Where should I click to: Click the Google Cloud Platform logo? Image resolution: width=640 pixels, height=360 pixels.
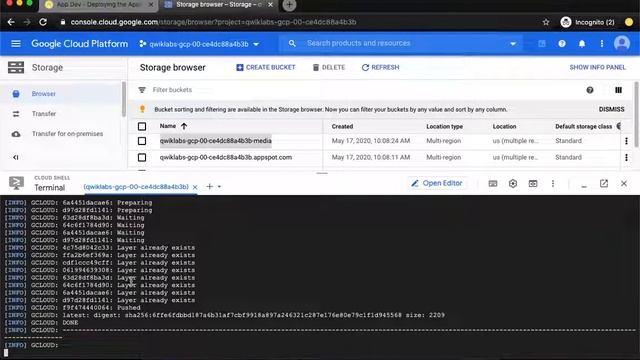click(x=80, y=44)
